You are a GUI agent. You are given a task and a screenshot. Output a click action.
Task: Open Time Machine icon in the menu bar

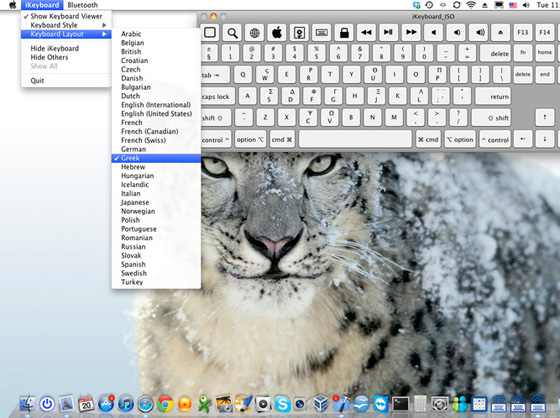pyautogui.click(x=429, y=5)
